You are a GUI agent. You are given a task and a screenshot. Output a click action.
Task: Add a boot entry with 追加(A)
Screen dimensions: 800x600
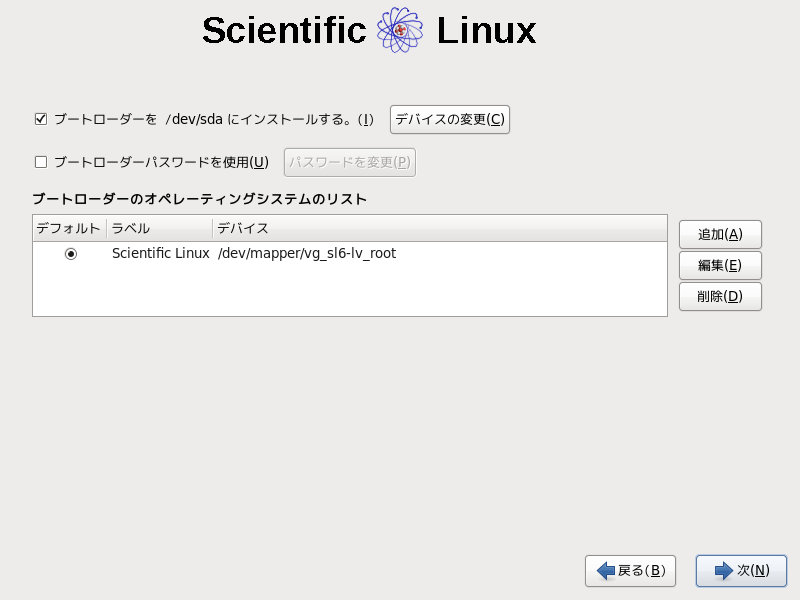click(x=720, y=234)
